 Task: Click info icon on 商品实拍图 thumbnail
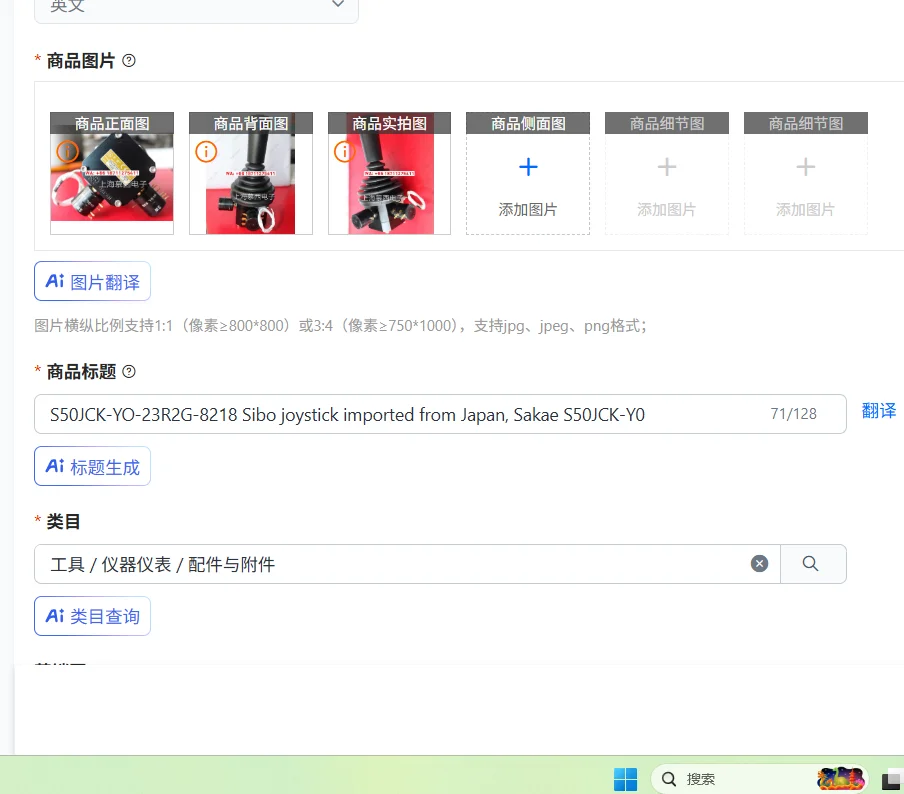(344, 152)
